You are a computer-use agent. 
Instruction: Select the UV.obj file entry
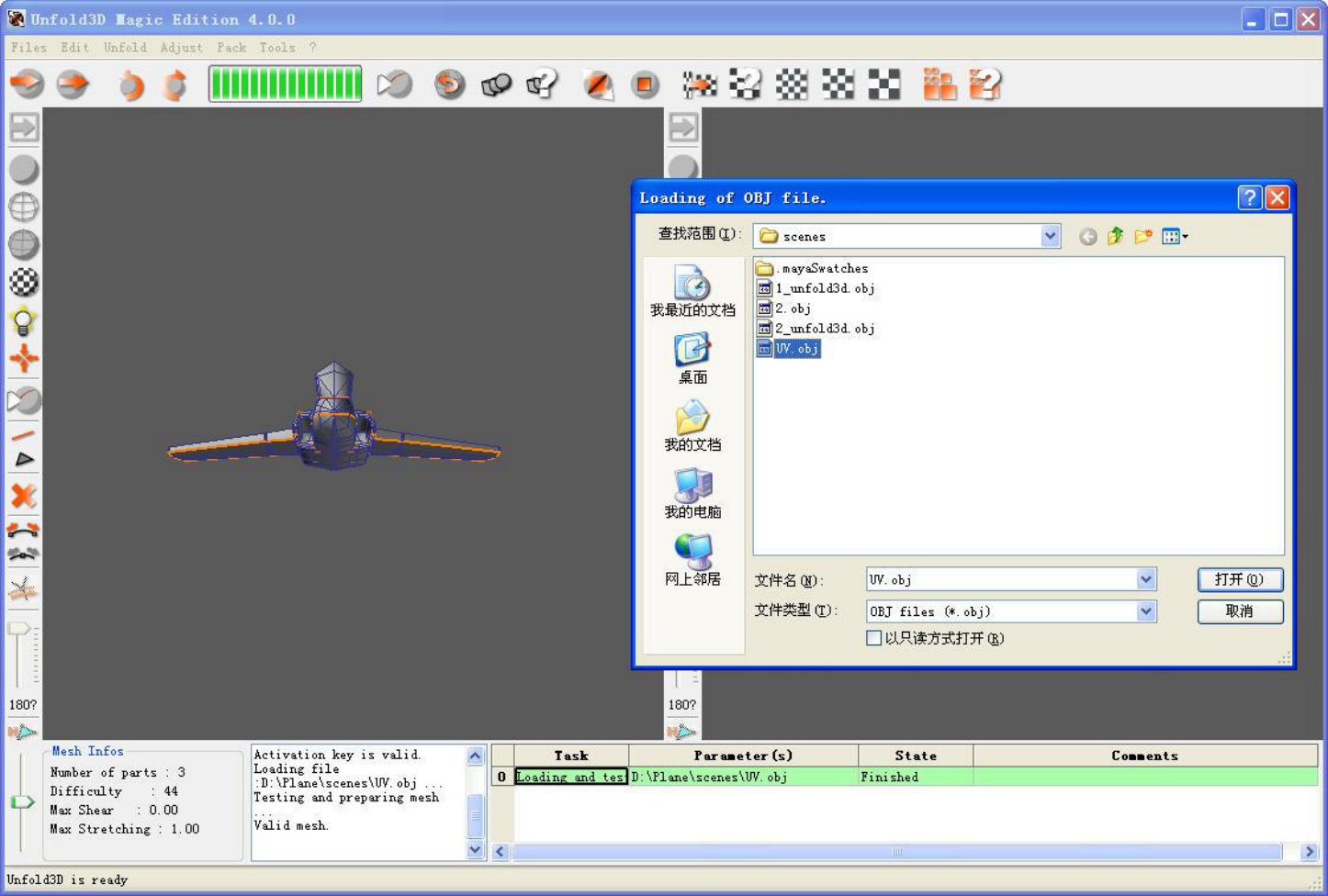tap(788, 349)
